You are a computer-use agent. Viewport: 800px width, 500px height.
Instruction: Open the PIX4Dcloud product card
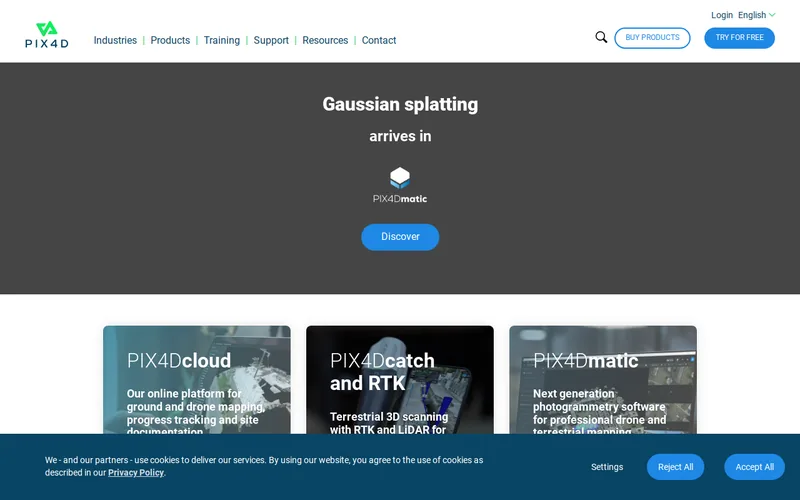click(x=197, y=380)
